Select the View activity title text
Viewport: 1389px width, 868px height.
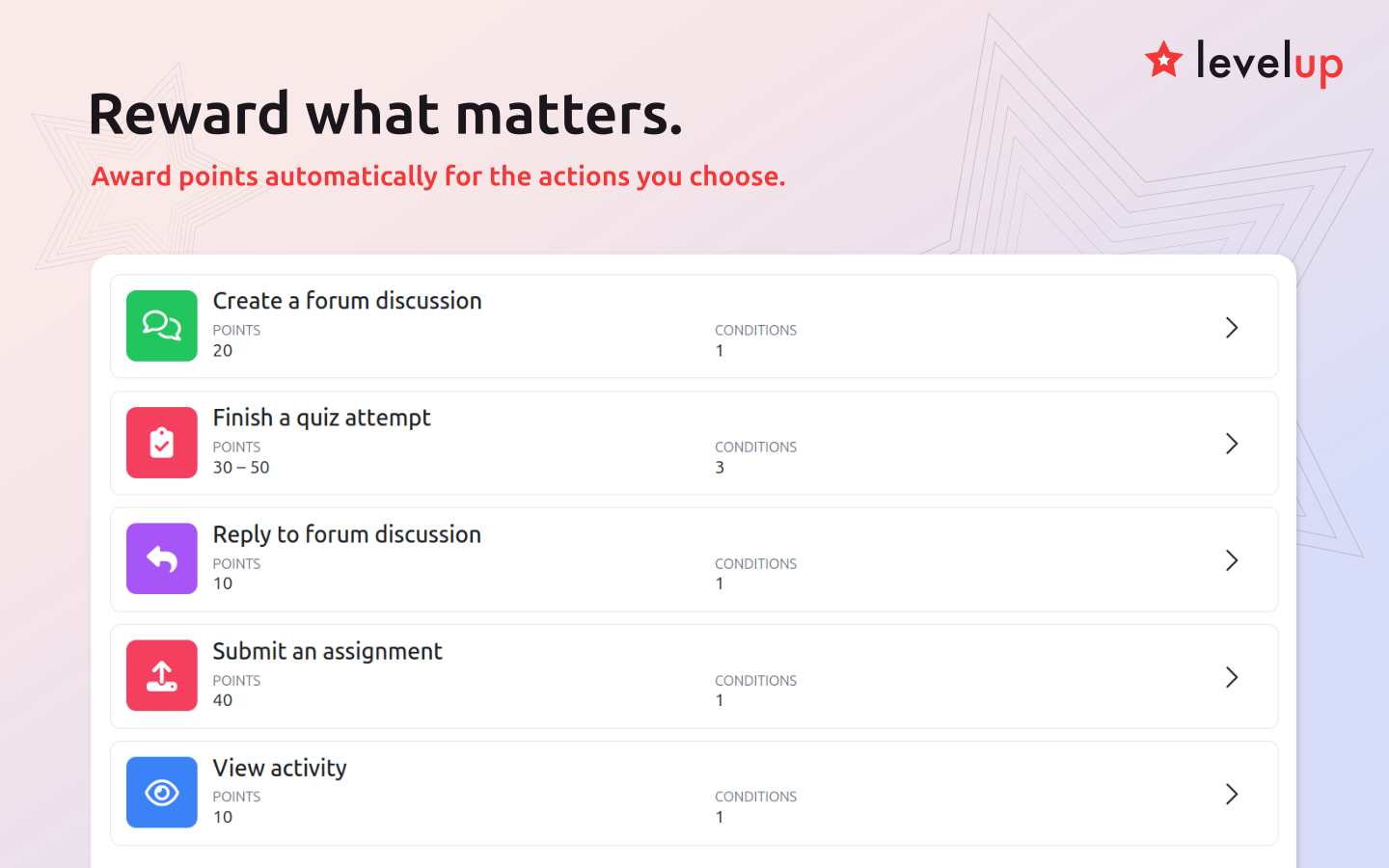[280, 768]
